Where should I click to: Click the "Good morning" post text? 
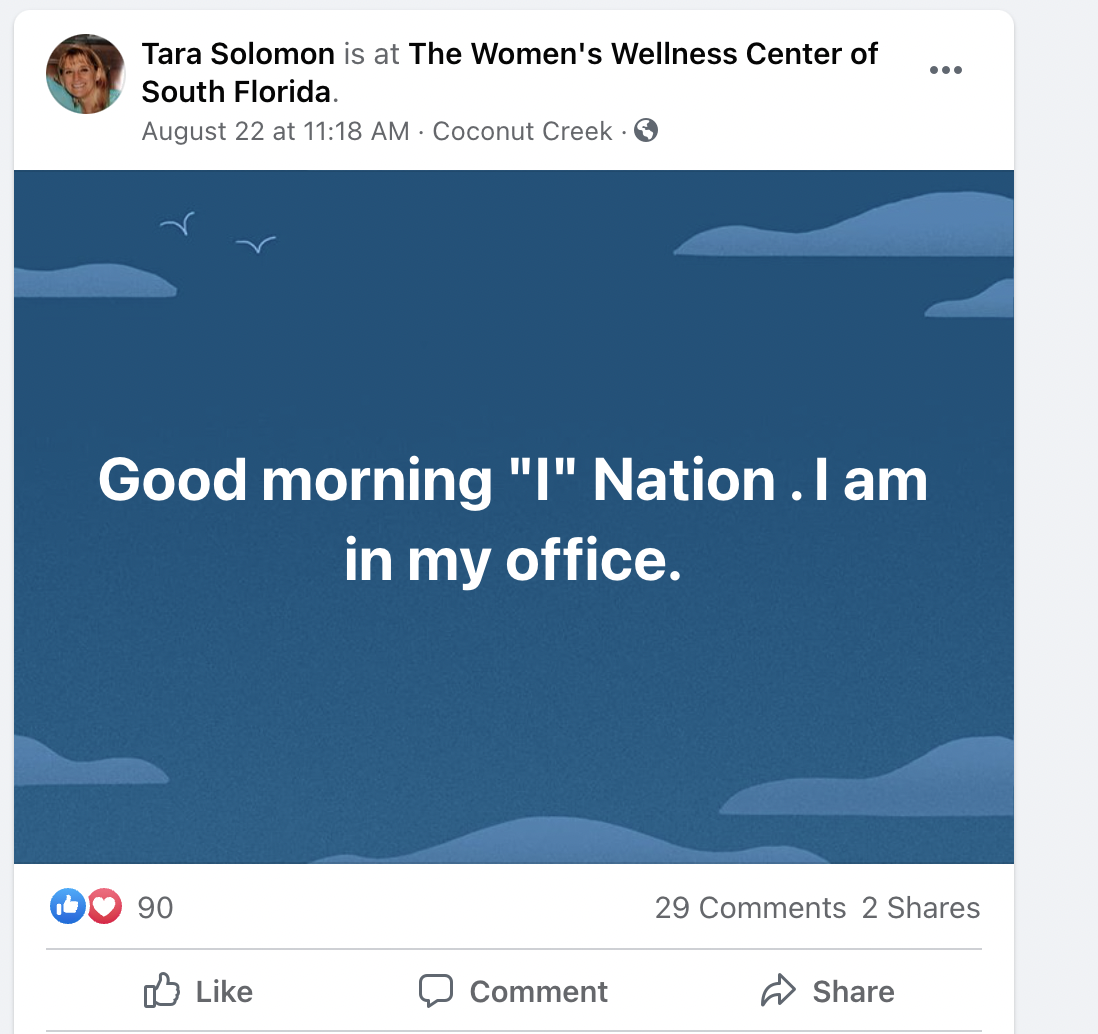click(513, 519)
